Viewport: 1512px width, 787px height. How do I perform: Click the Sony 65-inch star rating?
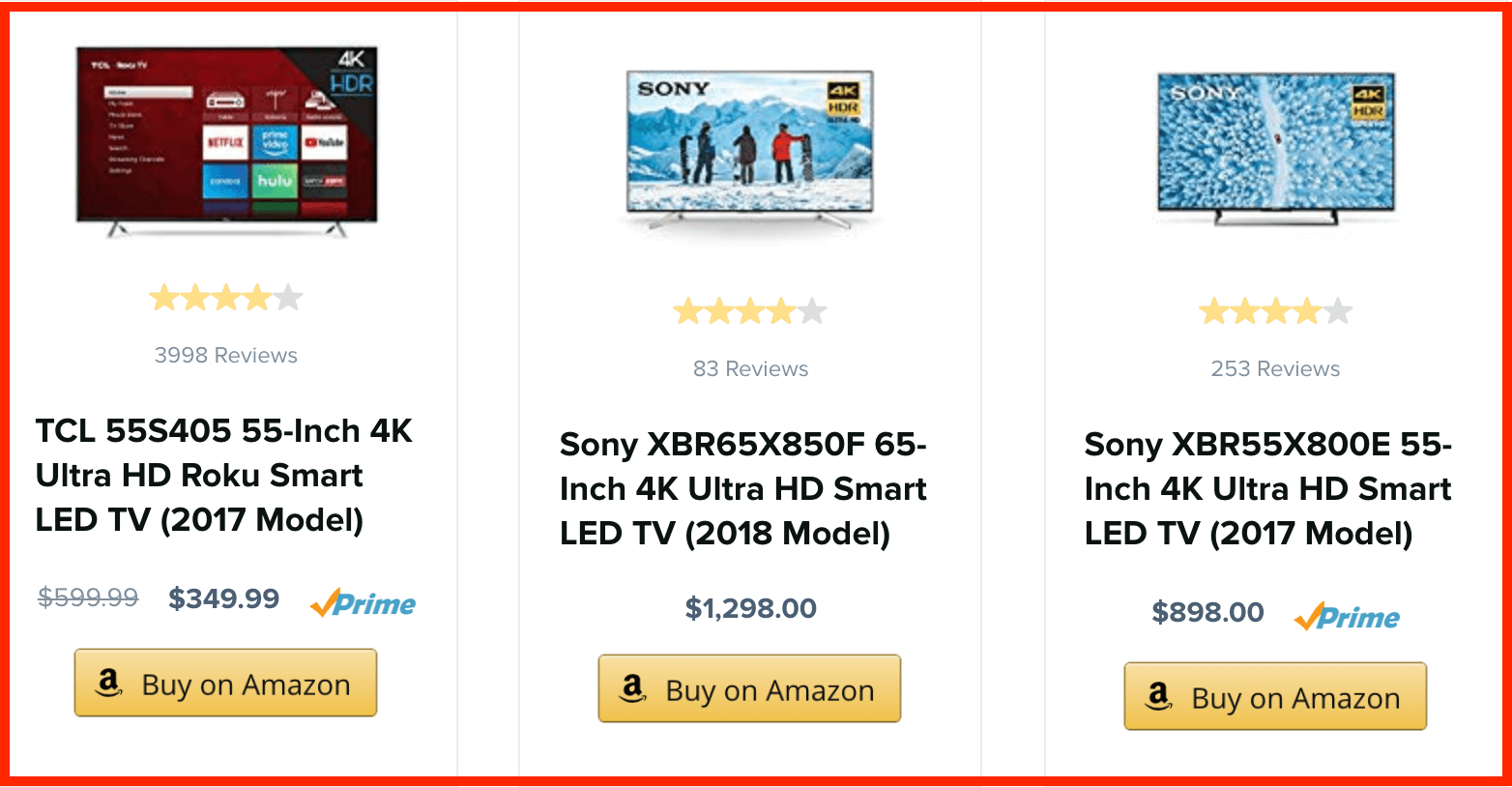click(x=750, y=311)
